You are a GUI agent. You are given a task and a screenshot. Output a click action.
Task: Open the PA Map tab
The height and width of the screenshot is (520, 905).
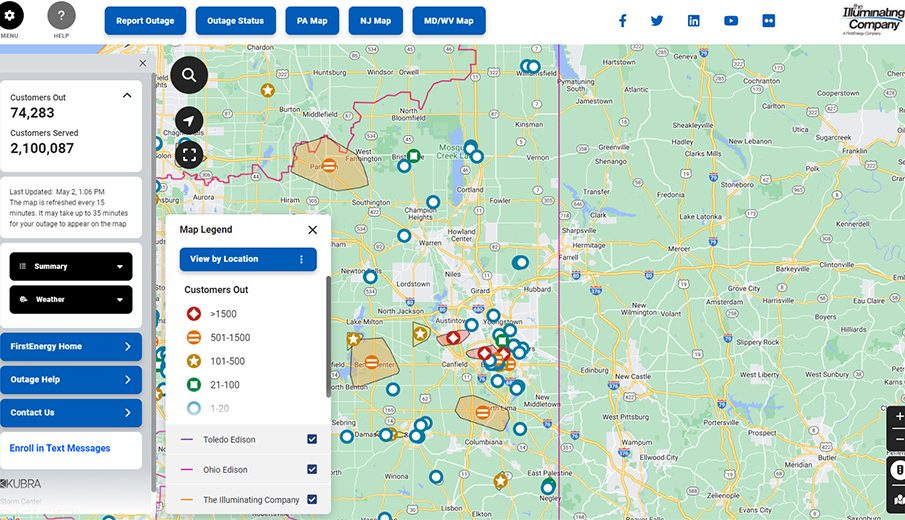click(x=312, y=21)
